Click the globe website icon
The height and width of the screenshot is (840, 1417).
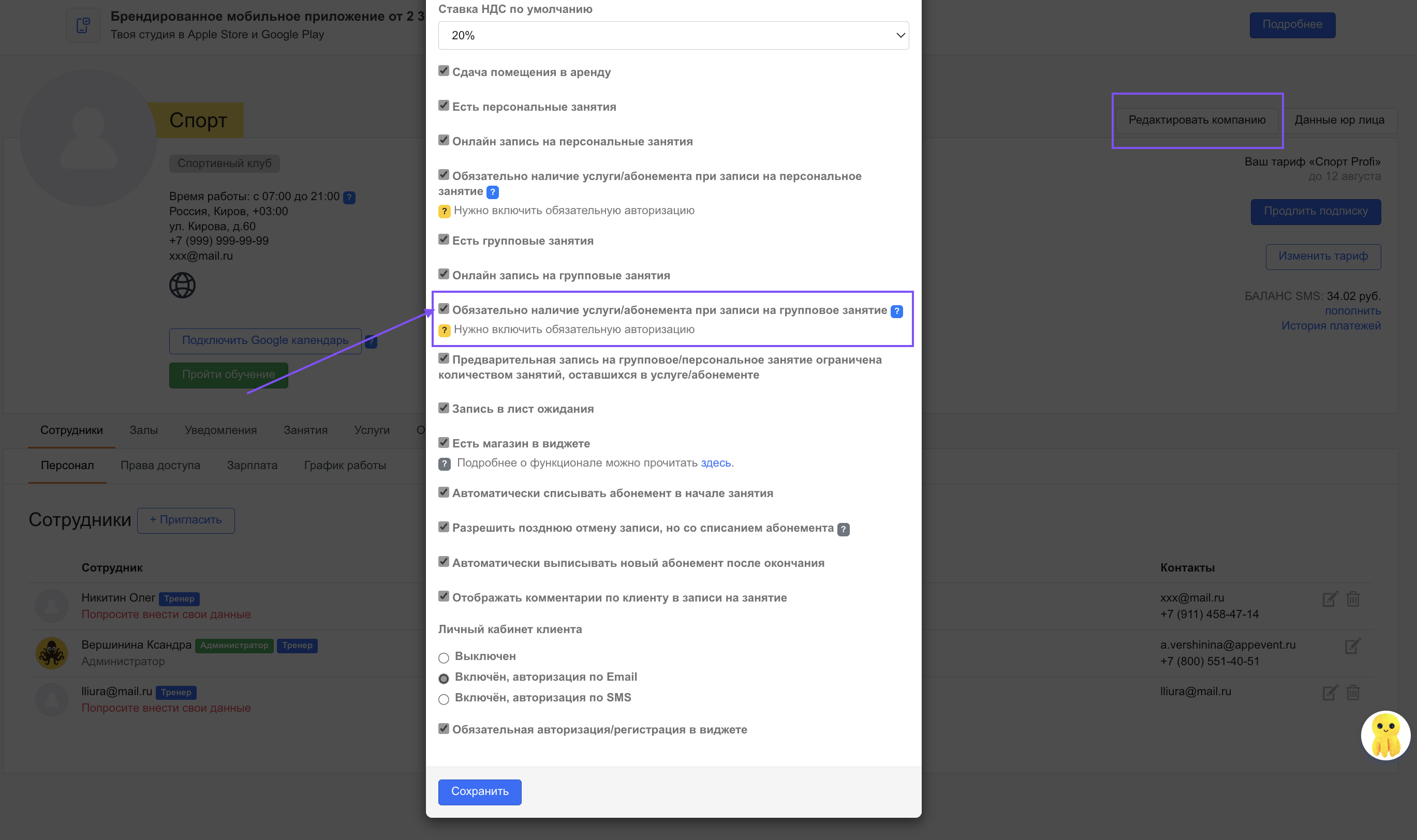pos(182,286)
